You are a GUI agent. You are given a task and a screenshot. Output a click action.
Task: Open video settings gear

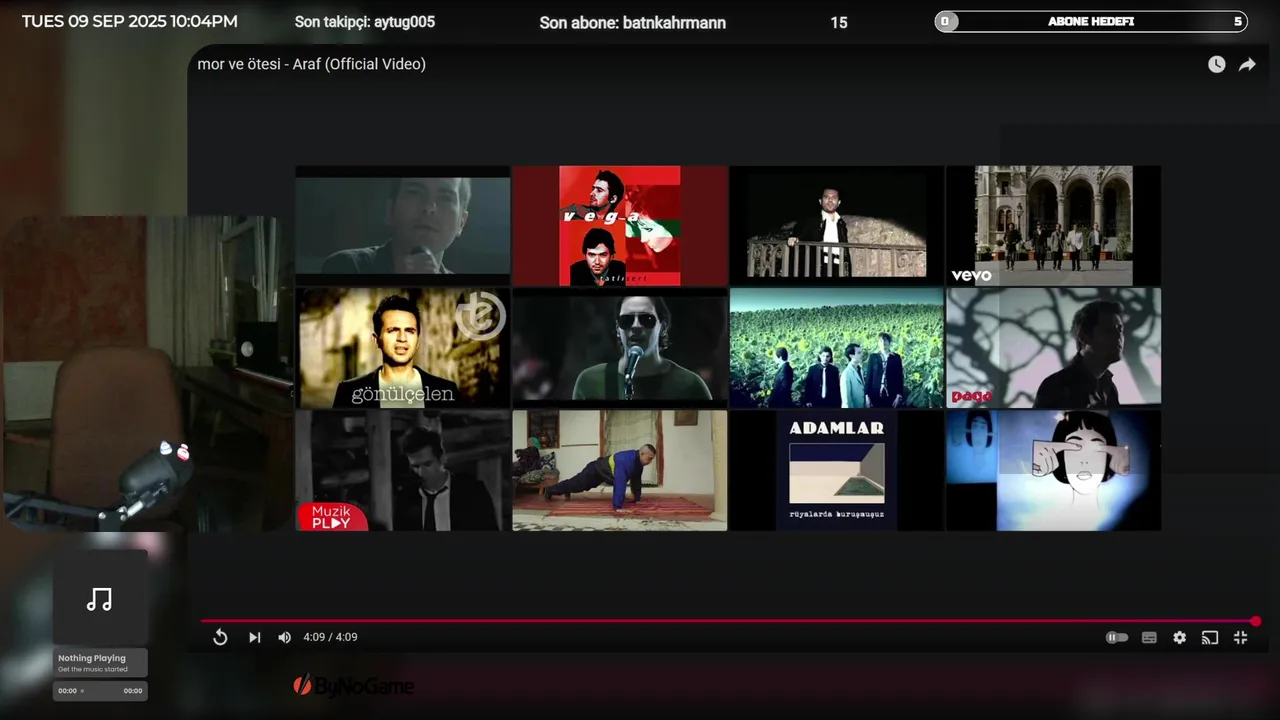(x=1179, y=637)
